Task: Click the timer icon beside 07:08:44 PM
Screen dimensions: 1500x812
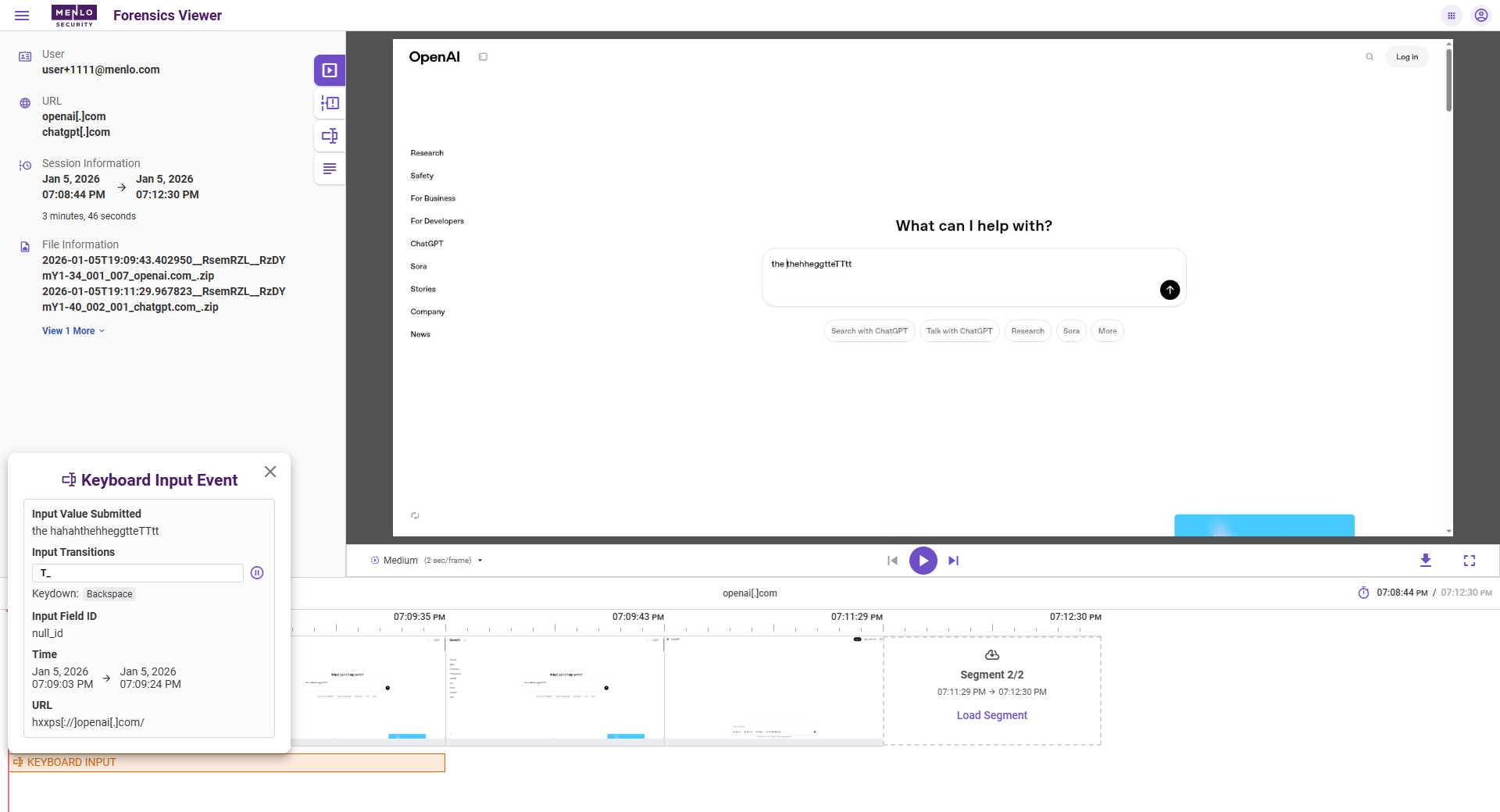Action: 1363,593
